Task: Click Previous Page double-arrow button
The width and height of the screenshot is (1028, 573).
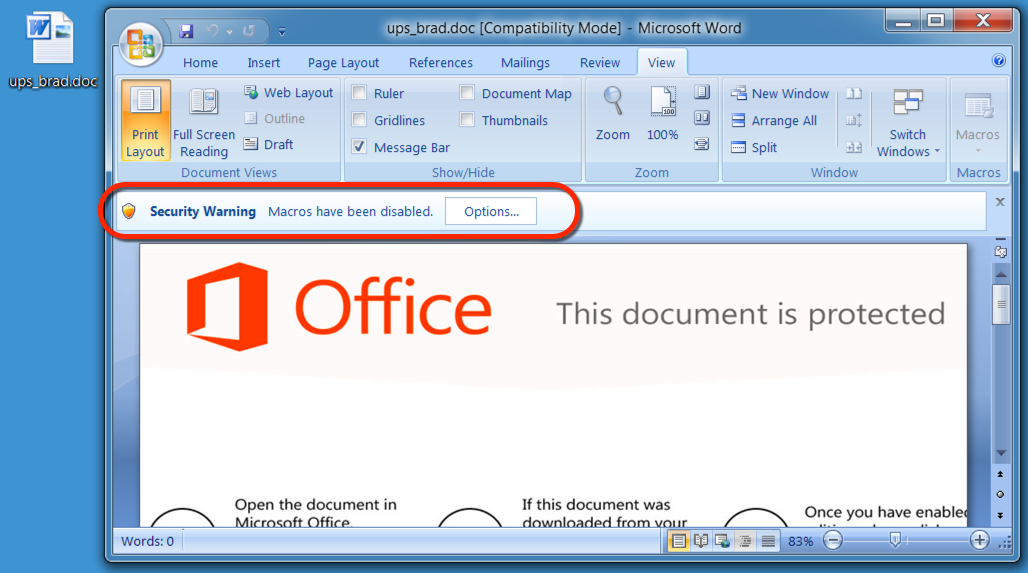Action: click(x=1000, y=474)
